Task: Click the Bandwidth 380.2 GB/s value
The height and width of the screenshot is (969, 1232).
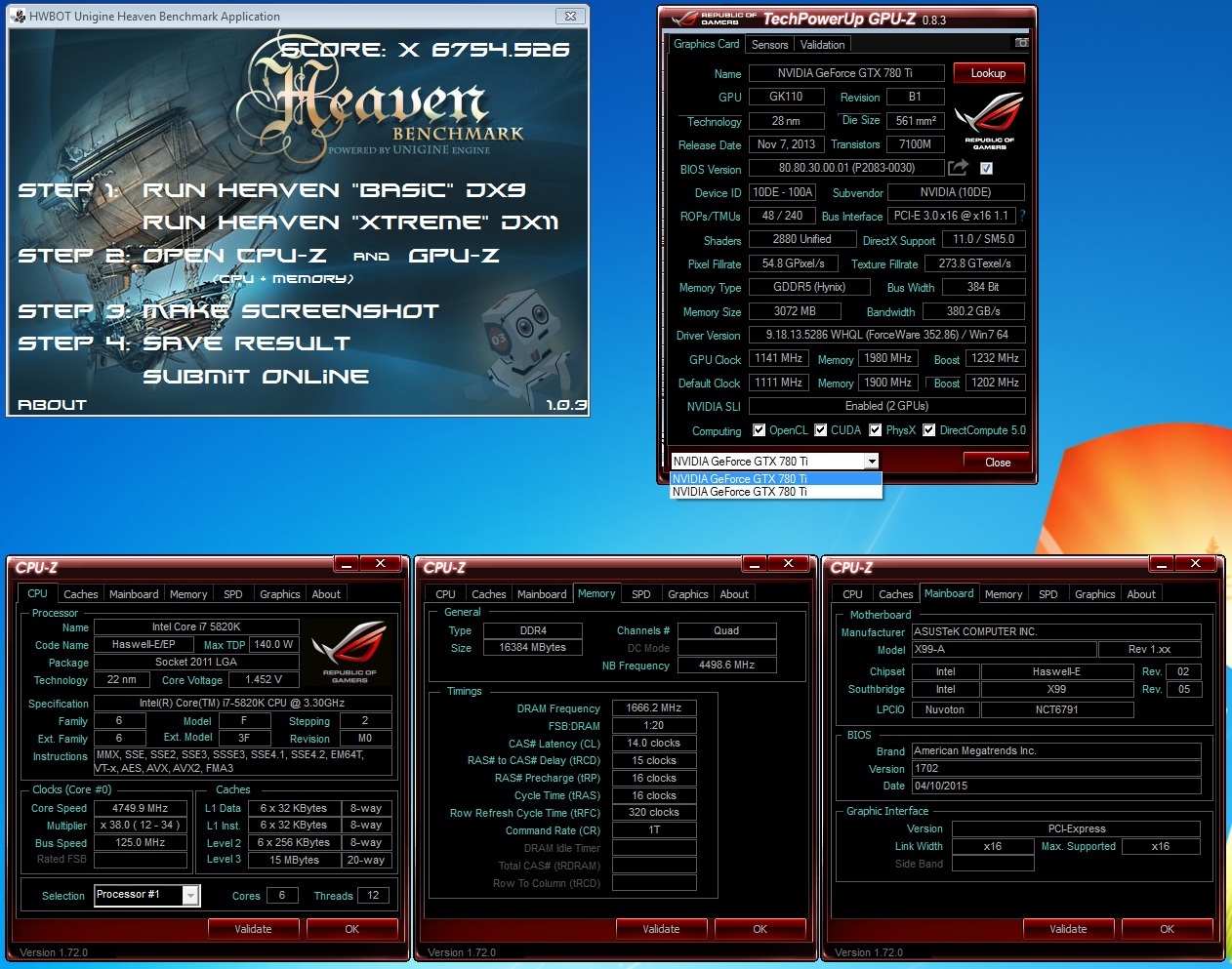Action: click(x=973, y=311)
